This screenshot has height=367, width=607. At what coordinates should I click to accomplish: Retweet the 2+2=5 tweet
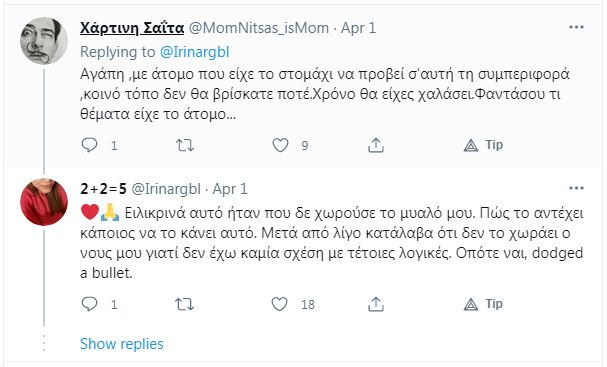tap(185, 304)
